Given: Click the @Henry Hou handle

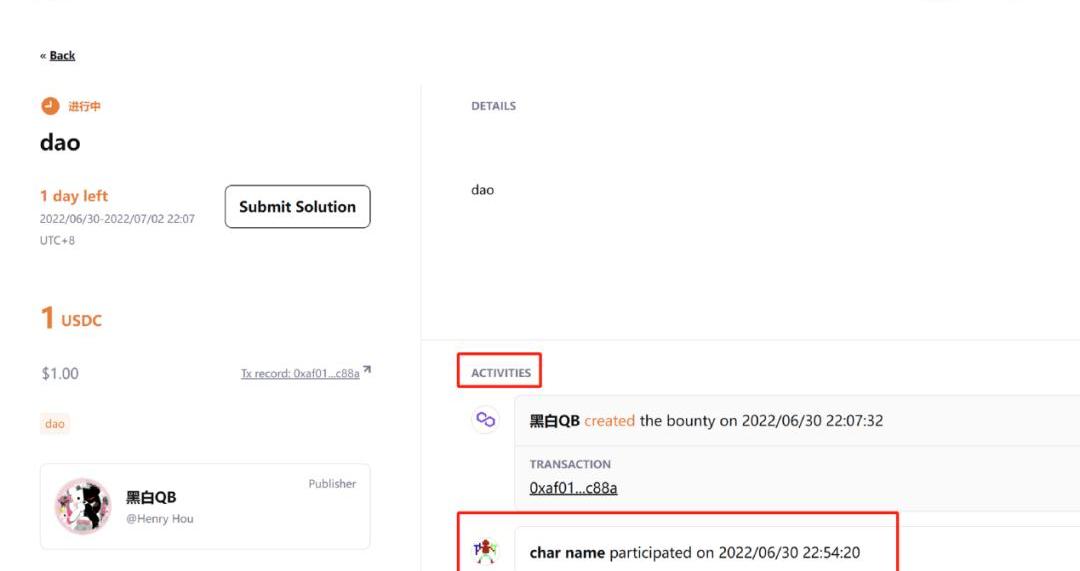Looking at the screenshot, I should [x=160, y=519].
